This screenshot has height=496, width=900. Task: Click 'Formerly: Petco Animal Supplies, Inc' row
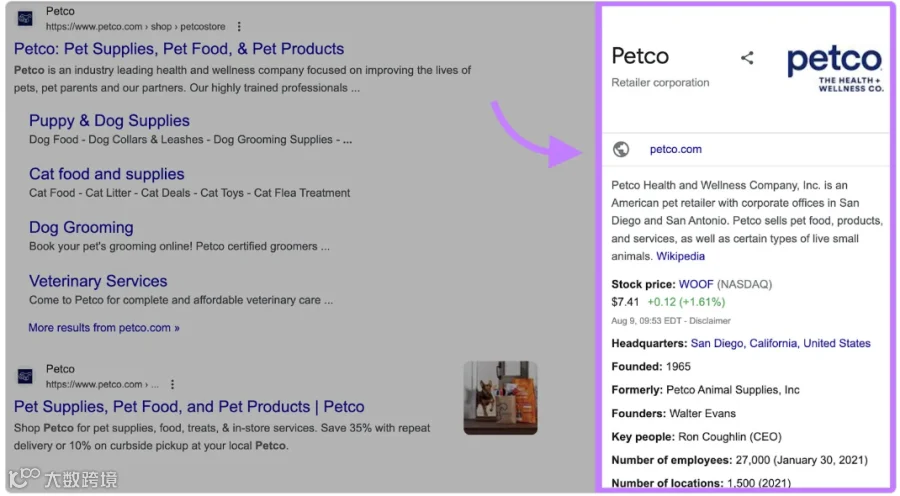click(705, 390)
